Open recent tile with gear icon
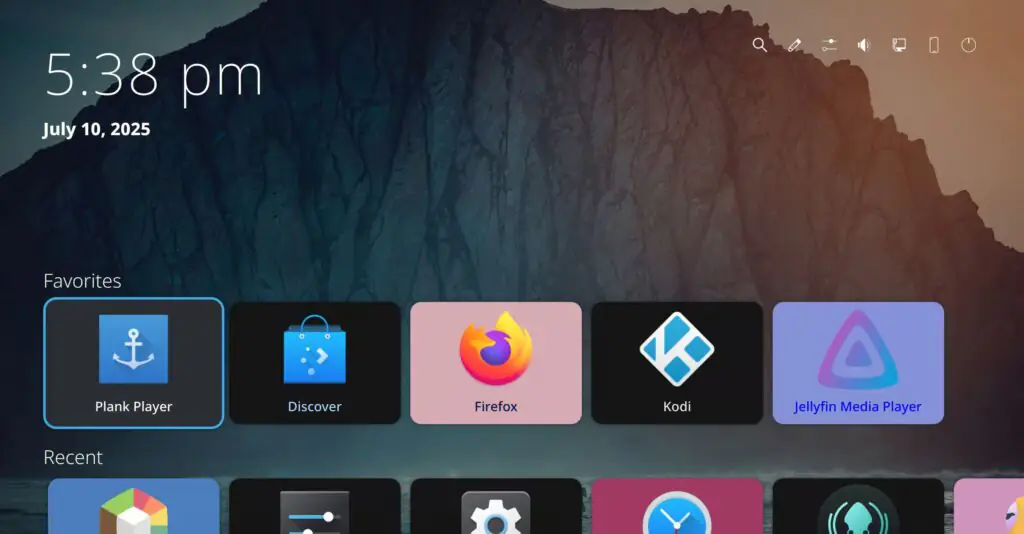Viewport: 1024px width, 534px height. tap(496, 506)
